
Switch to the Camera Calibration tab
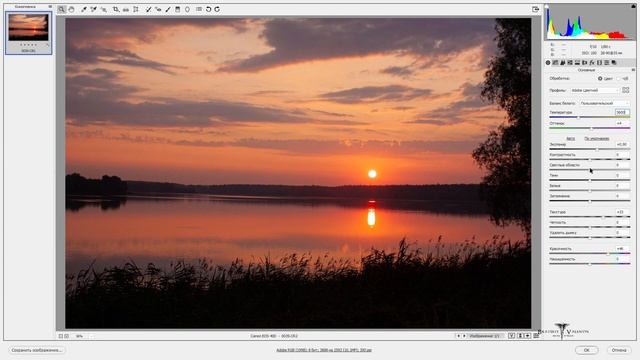pyautogui.click(x=599, y=62)
